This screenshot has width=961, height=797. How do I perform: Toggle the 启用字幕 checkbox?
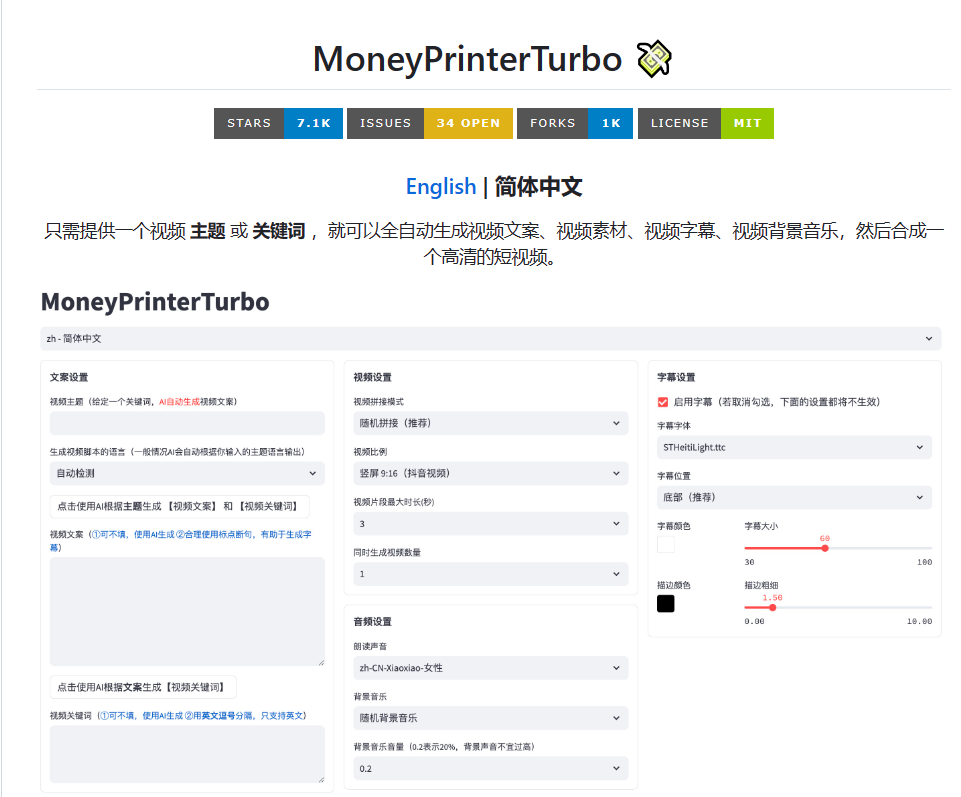coord(663,402)
